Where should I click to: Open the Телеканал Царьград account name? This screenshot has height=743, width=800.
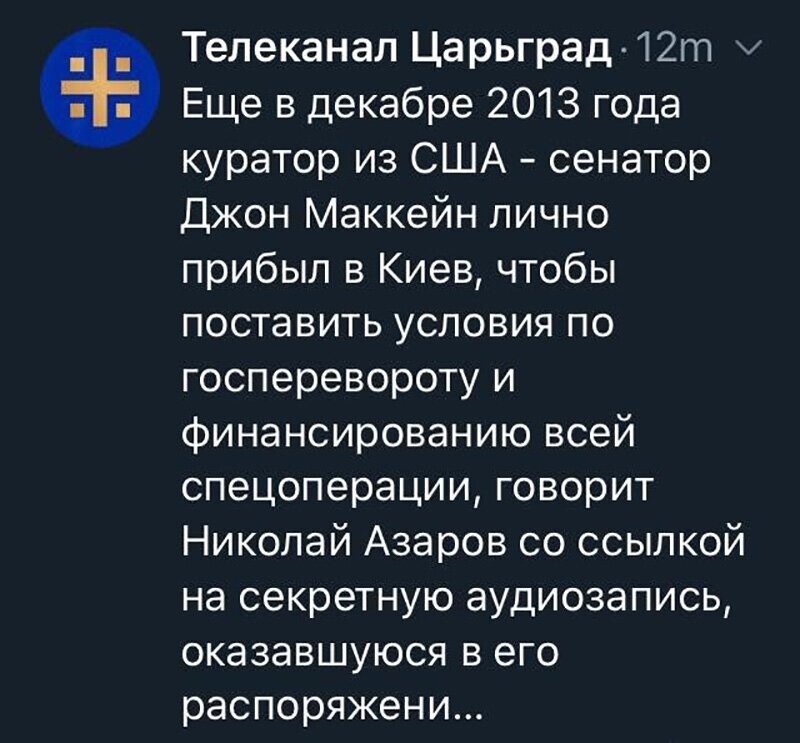click(397, 48)
